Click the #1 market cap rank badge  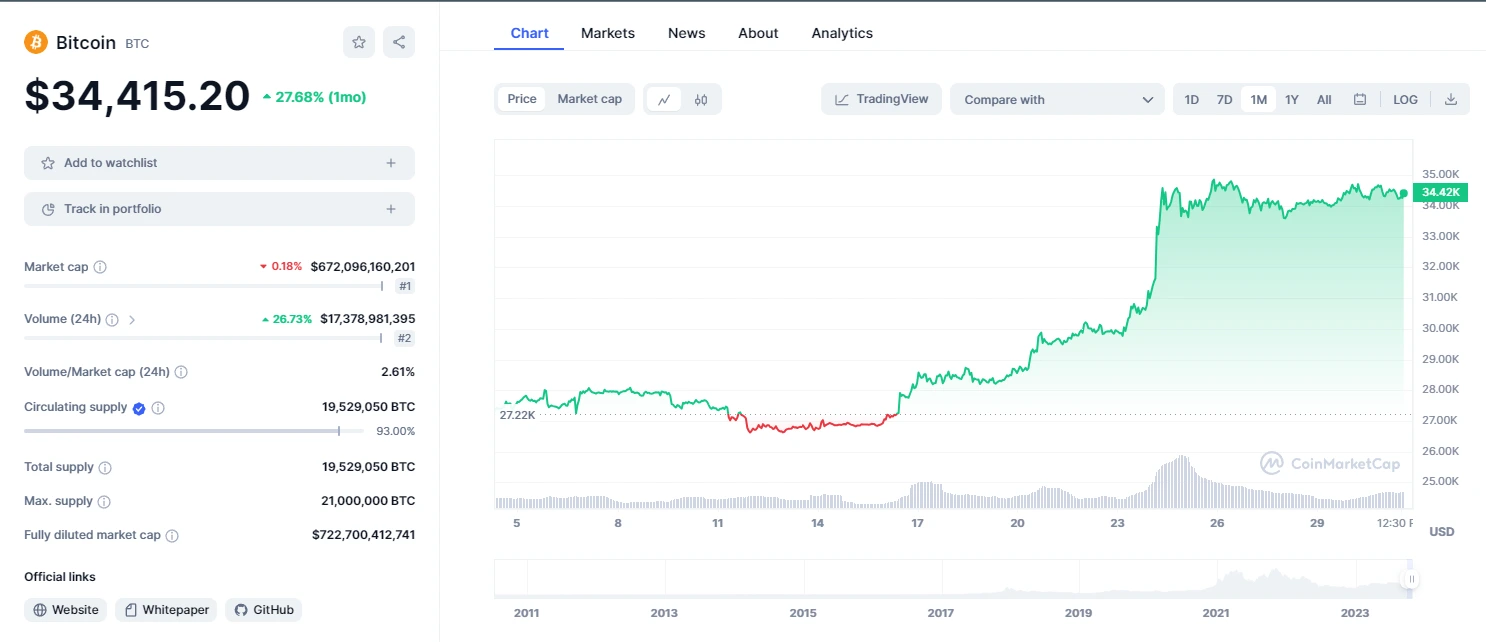(405, 286)
